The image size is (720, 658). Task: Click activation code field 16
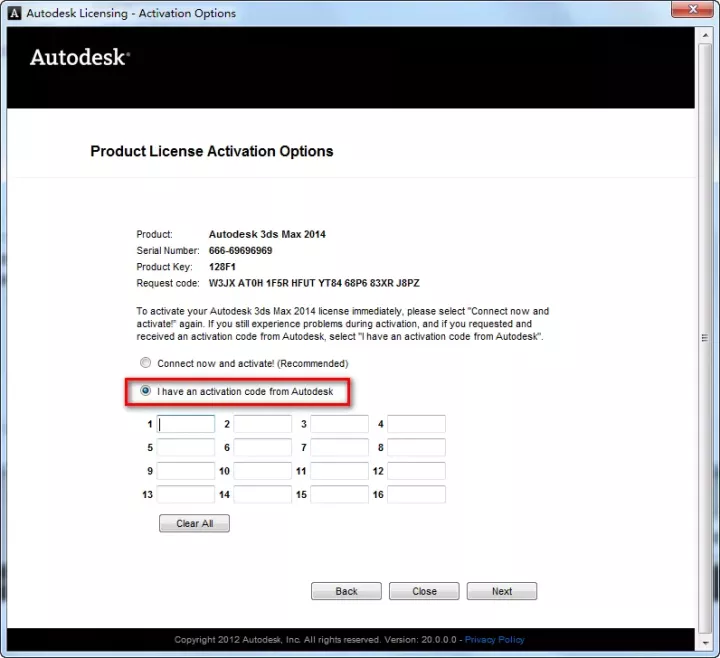(416, 495)
